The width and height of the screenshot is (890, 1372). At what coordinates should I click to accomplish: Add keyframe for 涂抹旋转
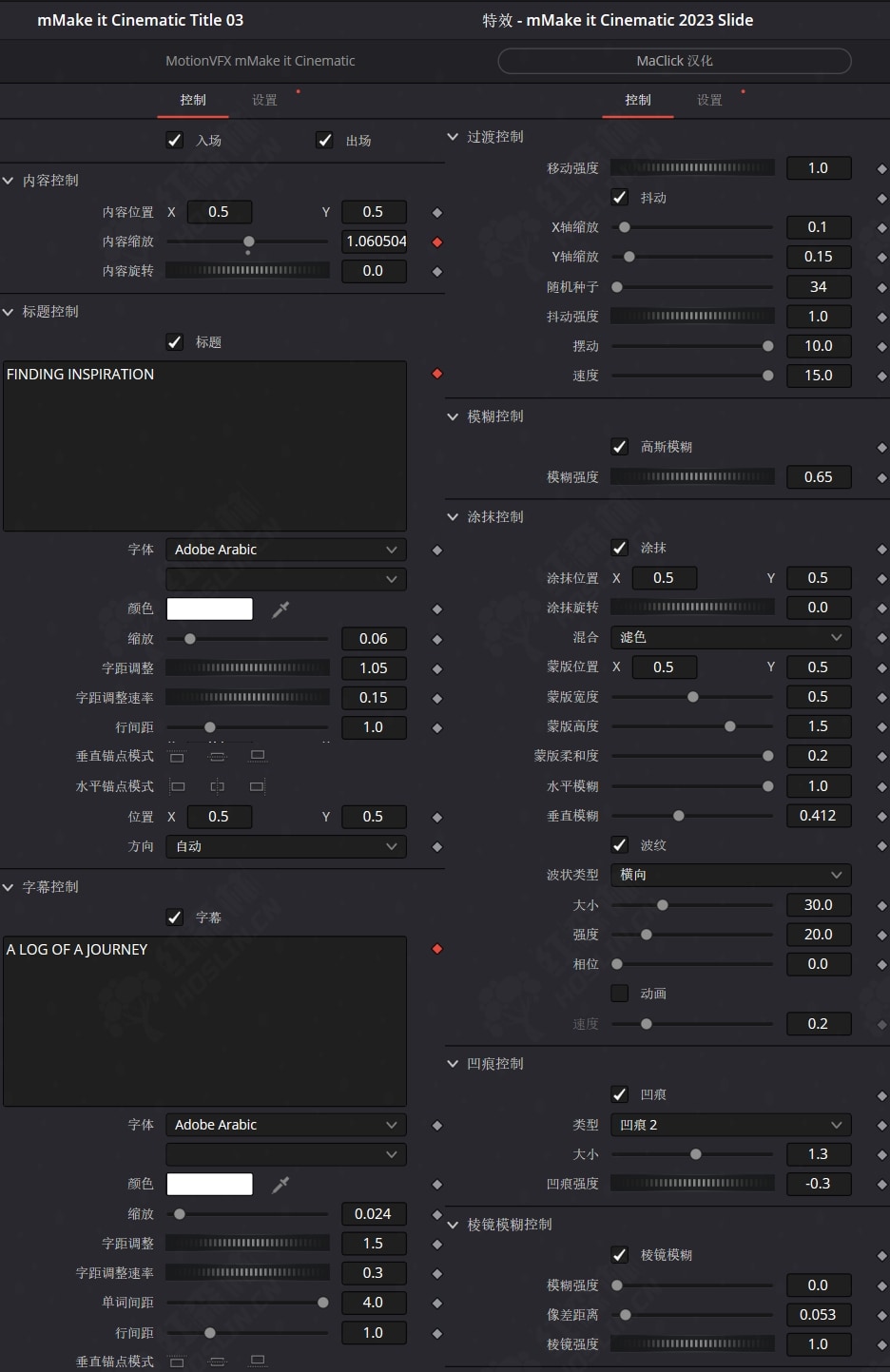881,609
